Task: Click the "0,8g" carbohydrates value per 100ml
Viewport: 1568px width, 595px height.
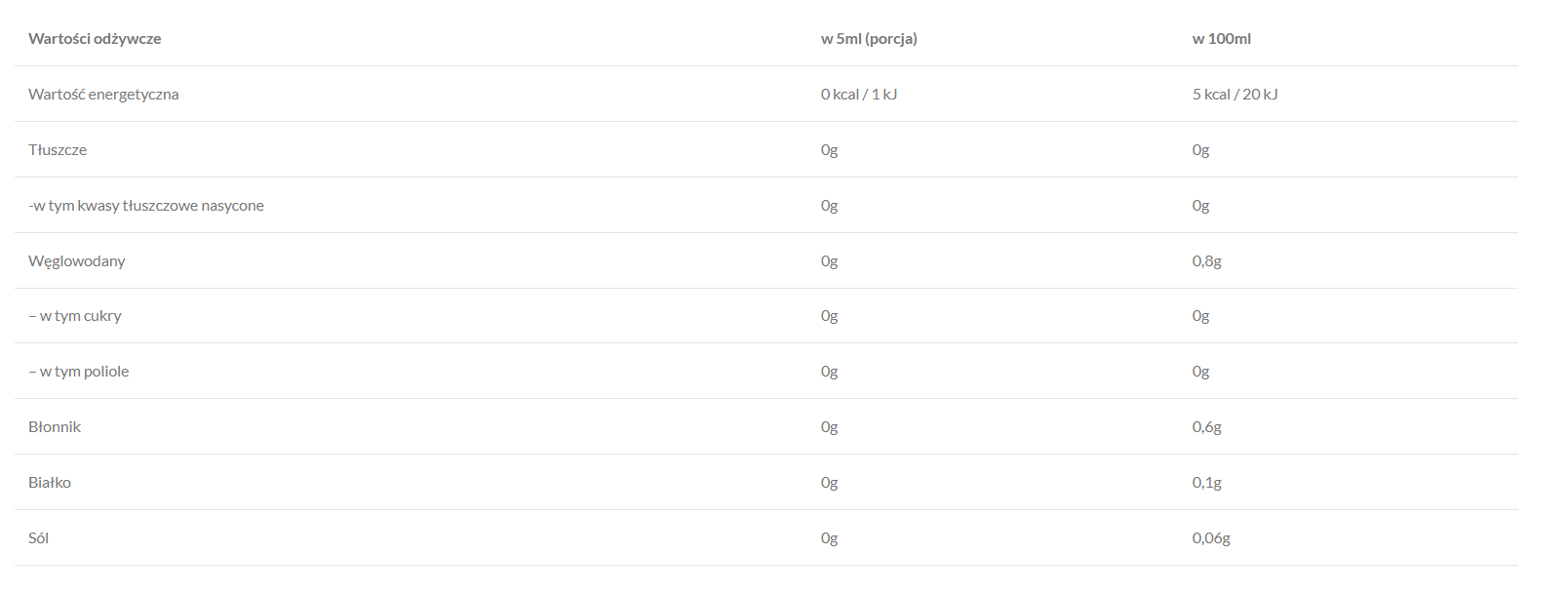Action: 1206,261
